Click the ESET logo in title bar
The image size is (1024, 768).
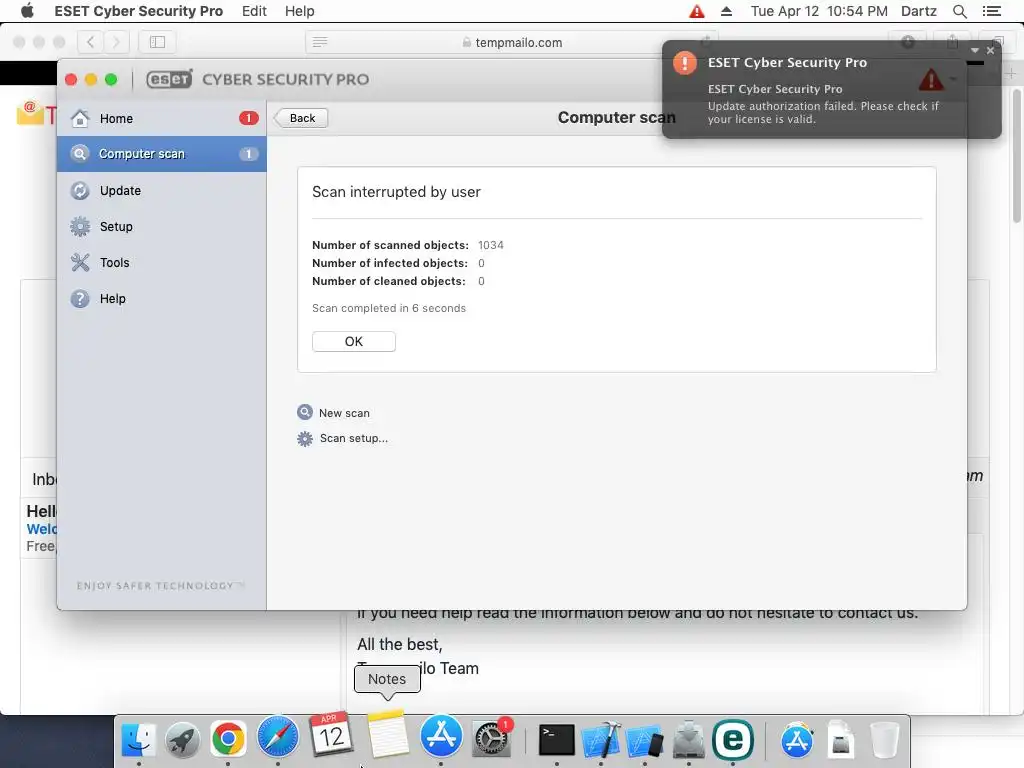169,79
